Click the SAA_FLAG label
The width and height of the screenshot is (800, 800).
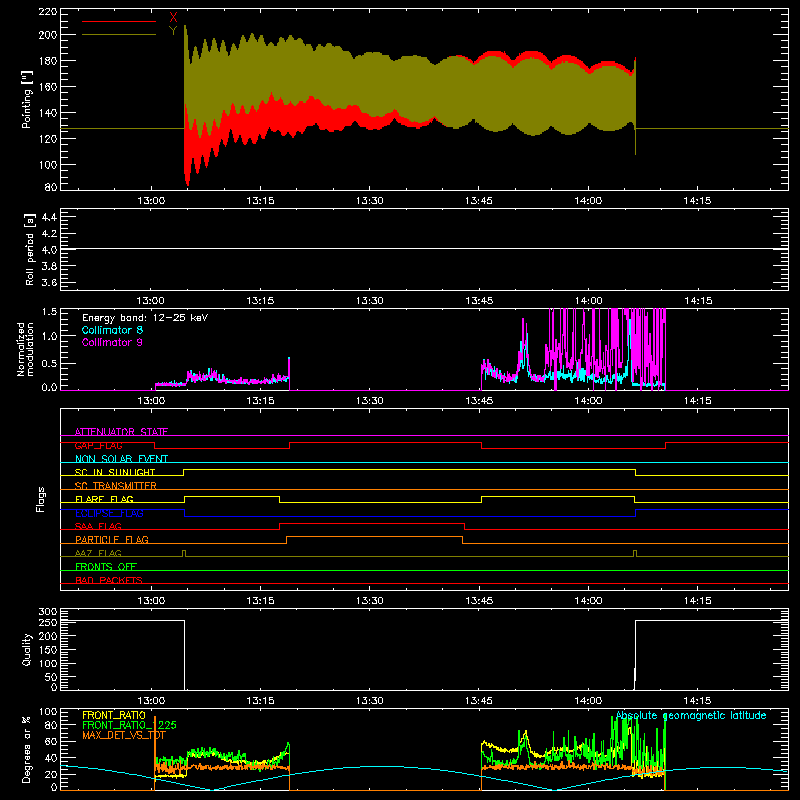(98, 526)
